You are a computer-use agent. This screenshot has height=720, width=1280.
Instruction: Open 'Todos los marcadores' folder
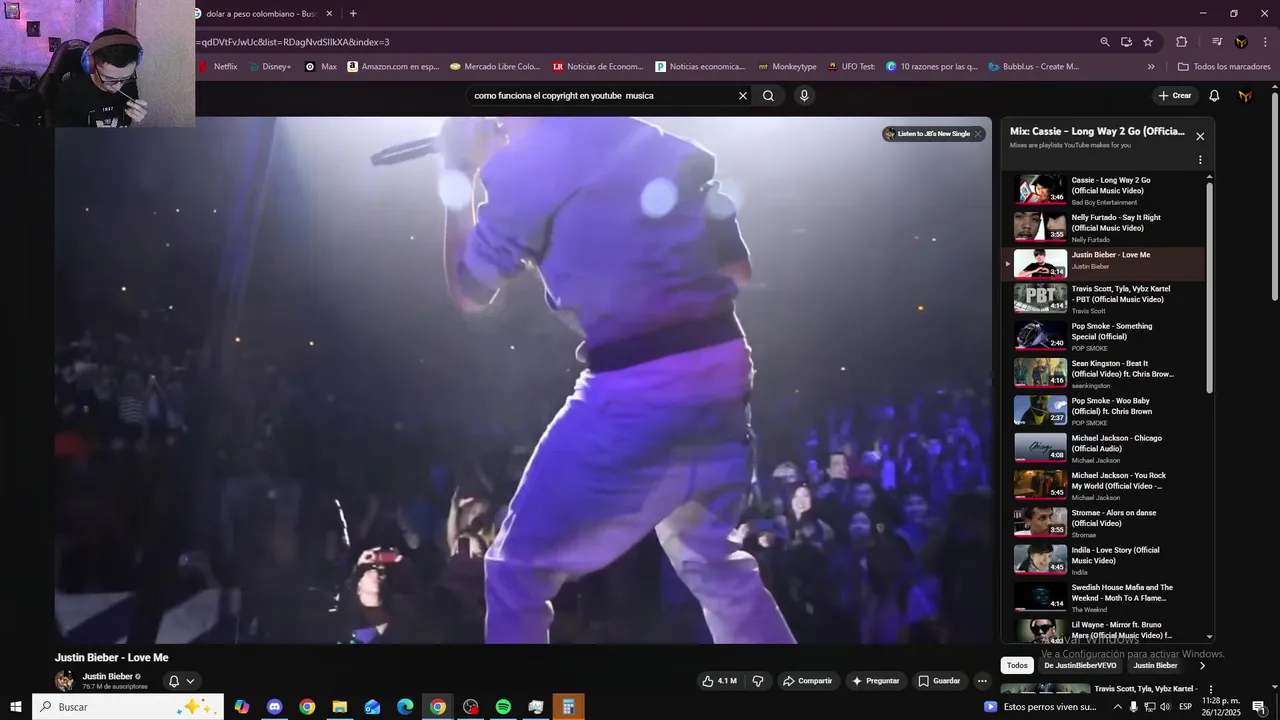1224,67
